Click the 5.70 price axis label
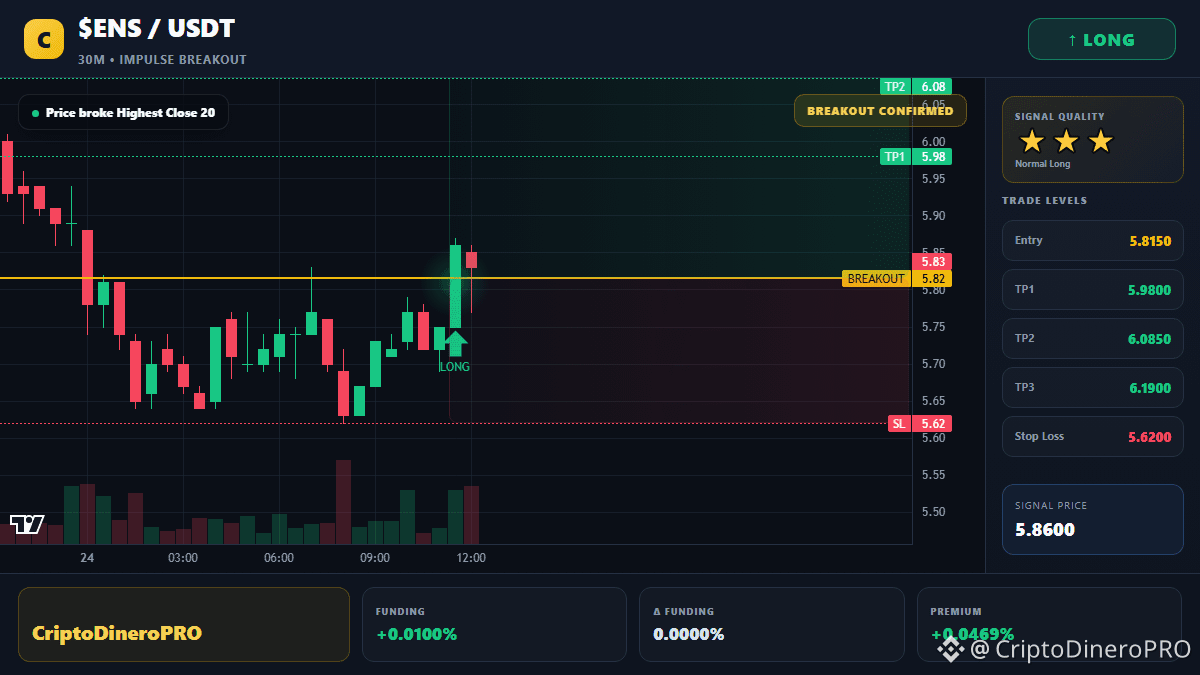Viewport: 1200px width, 675px height. [x=934, y=364]
